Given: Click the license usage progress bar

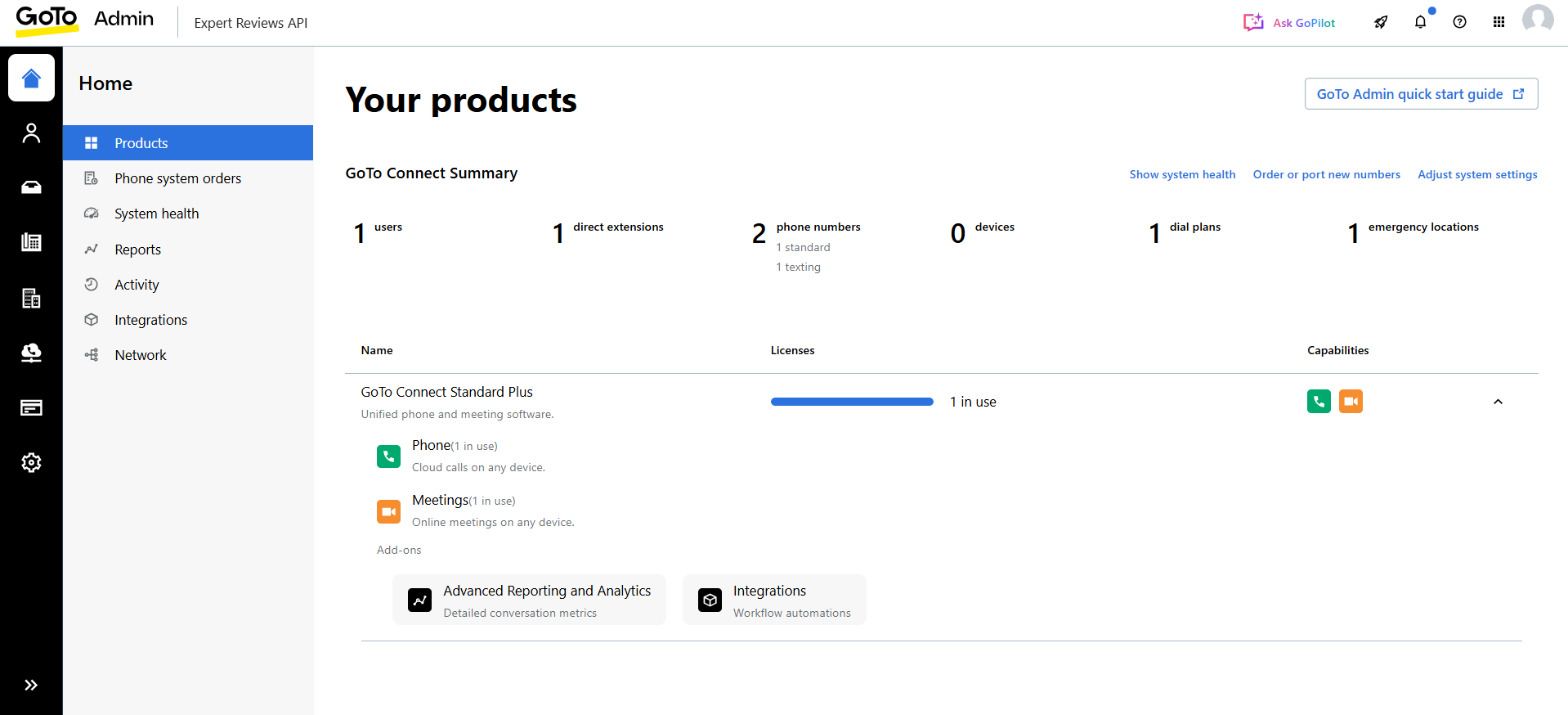Looking at the screenshot, I should (852, 402).
